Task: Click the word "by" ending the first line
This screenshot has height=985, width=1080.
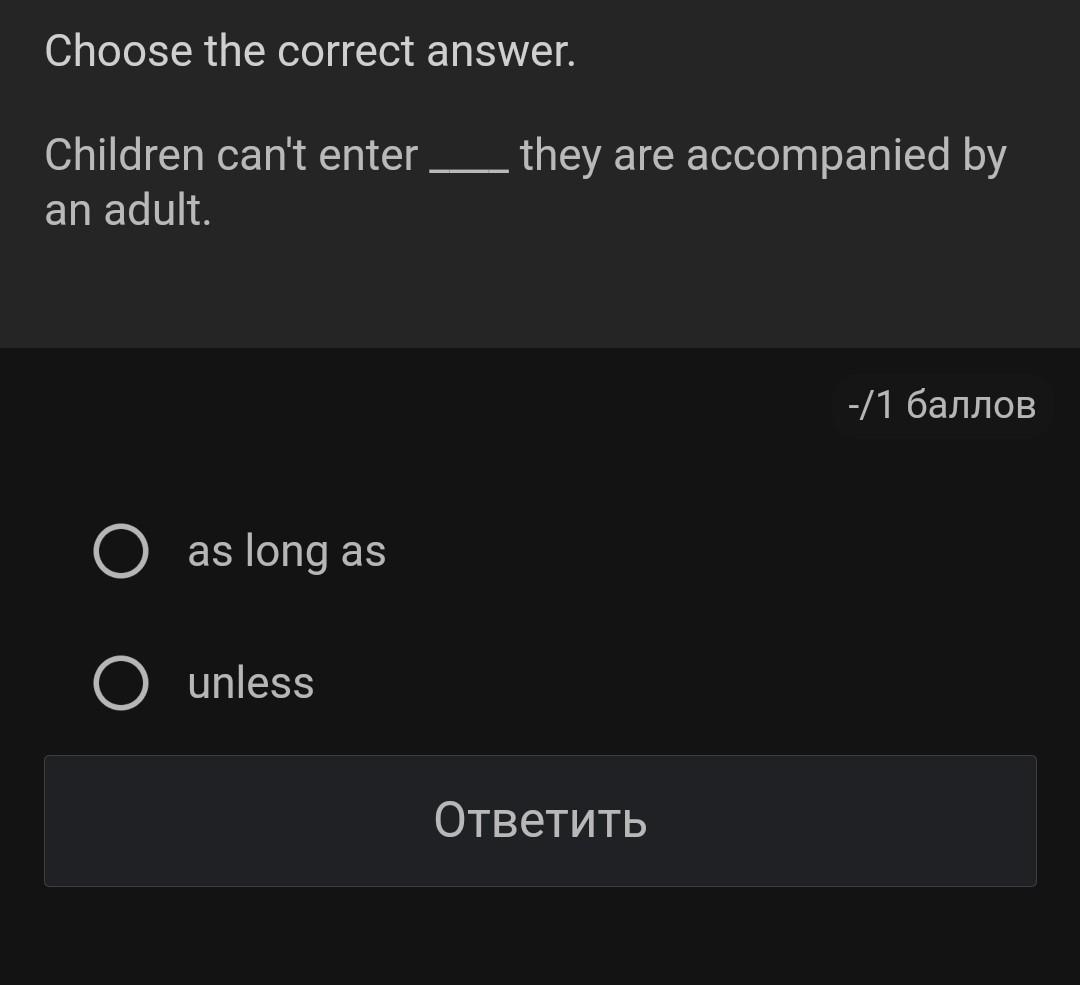Action: click(984, 157)
